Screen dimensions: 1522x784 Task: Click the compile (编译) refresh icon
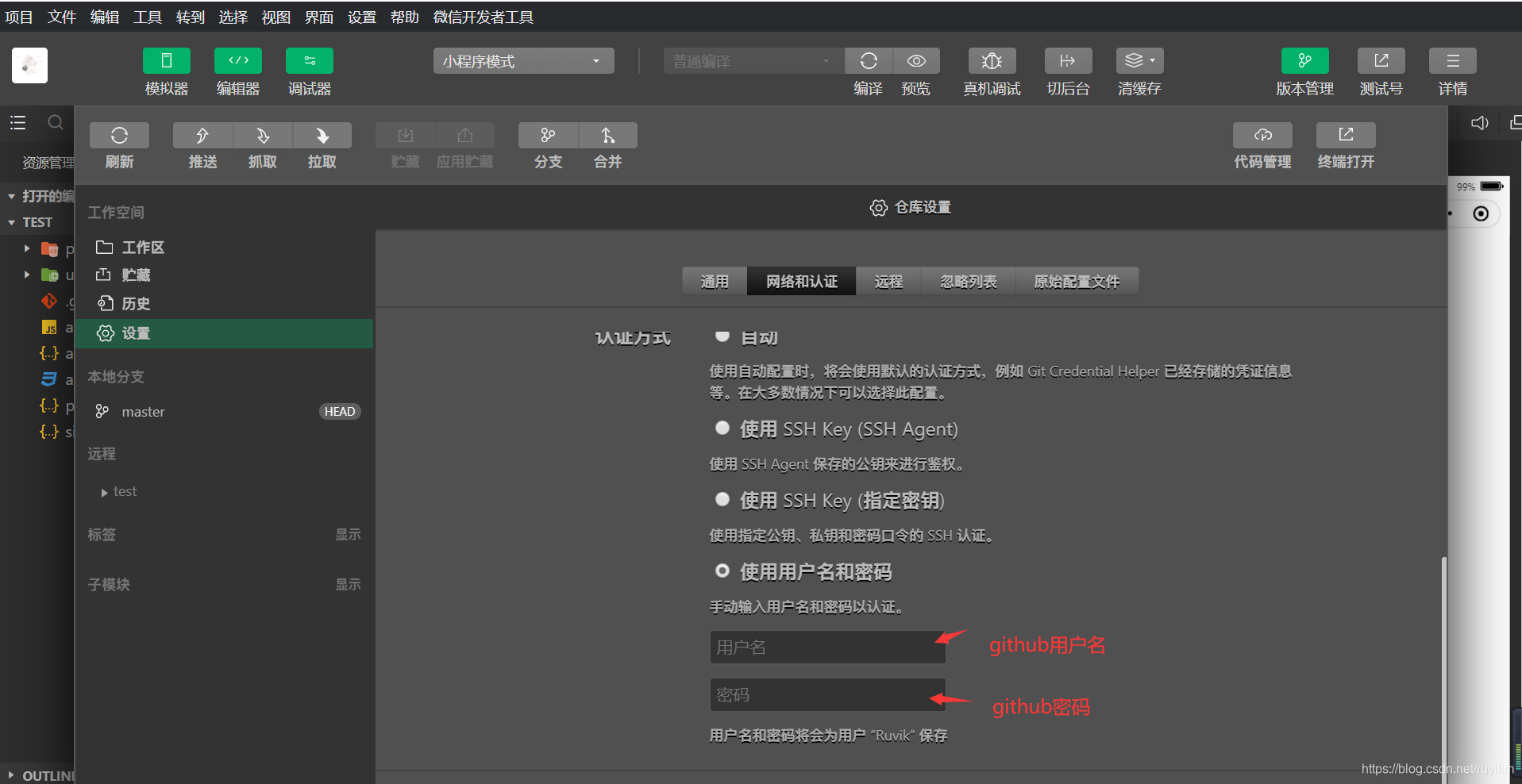[x=869, y=61]
